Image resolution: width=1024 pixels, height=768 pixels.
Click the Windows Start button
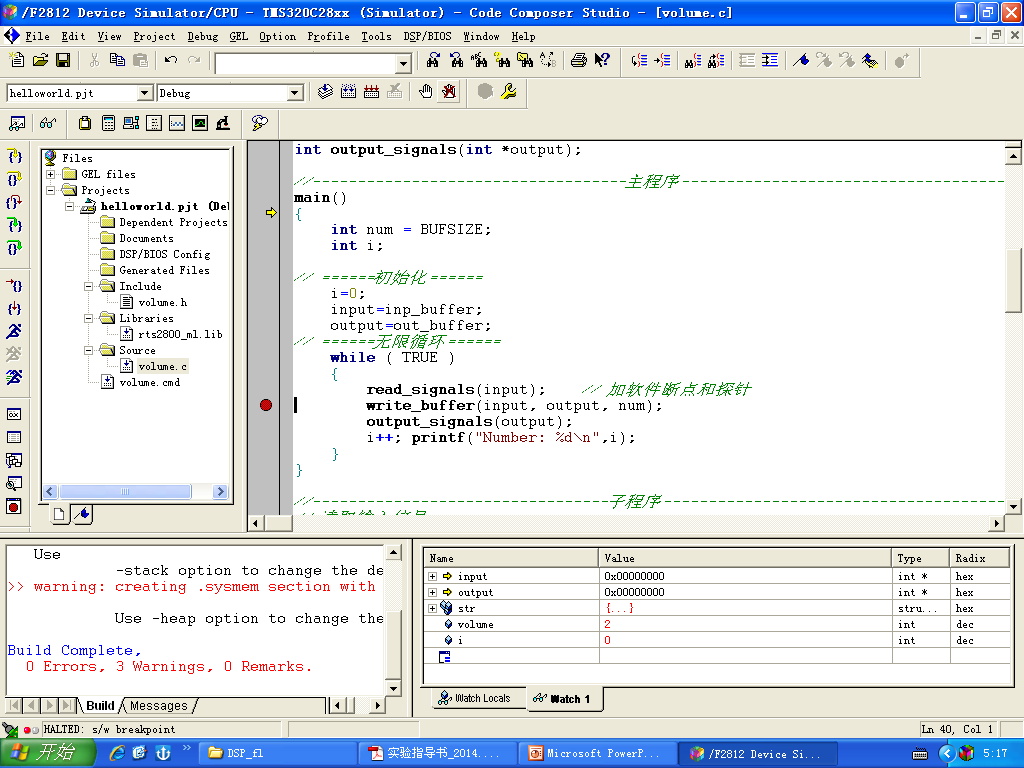click(x=48, y=753)
